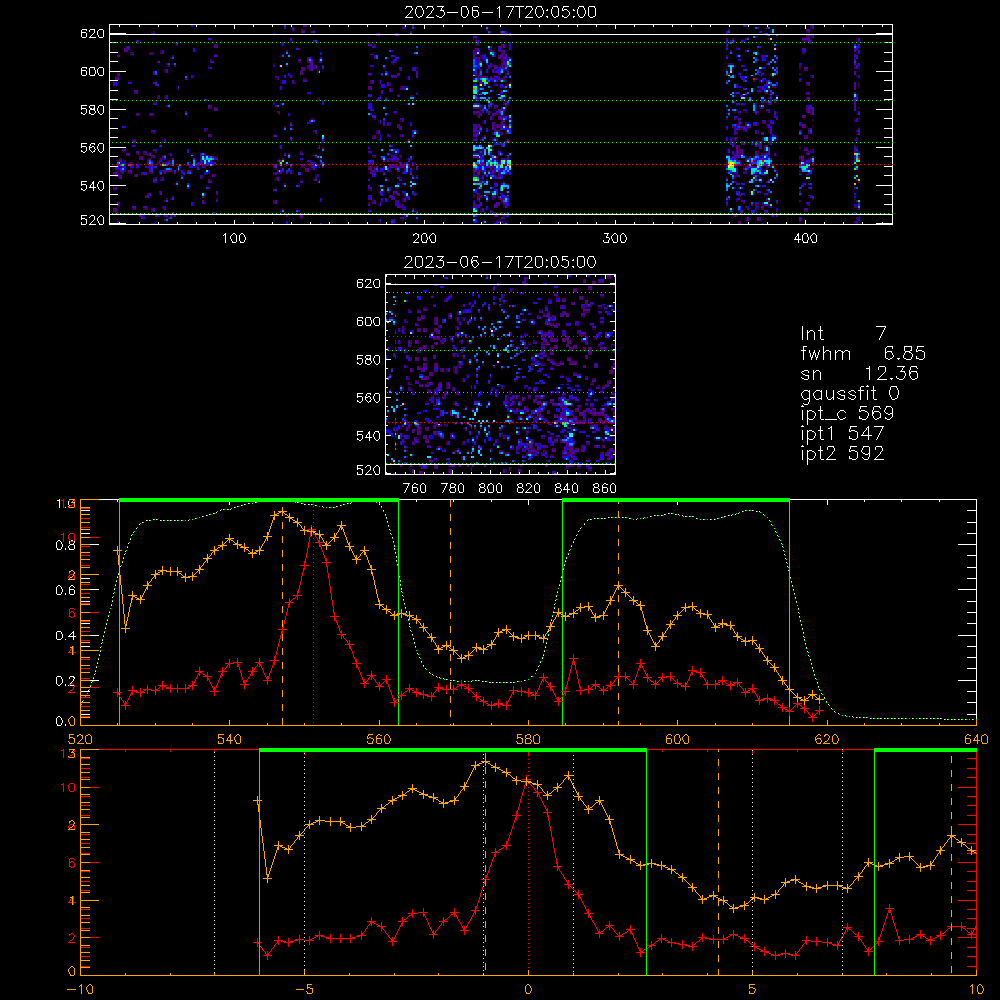Select the 'ipt2 592' readout

(842, 453)
